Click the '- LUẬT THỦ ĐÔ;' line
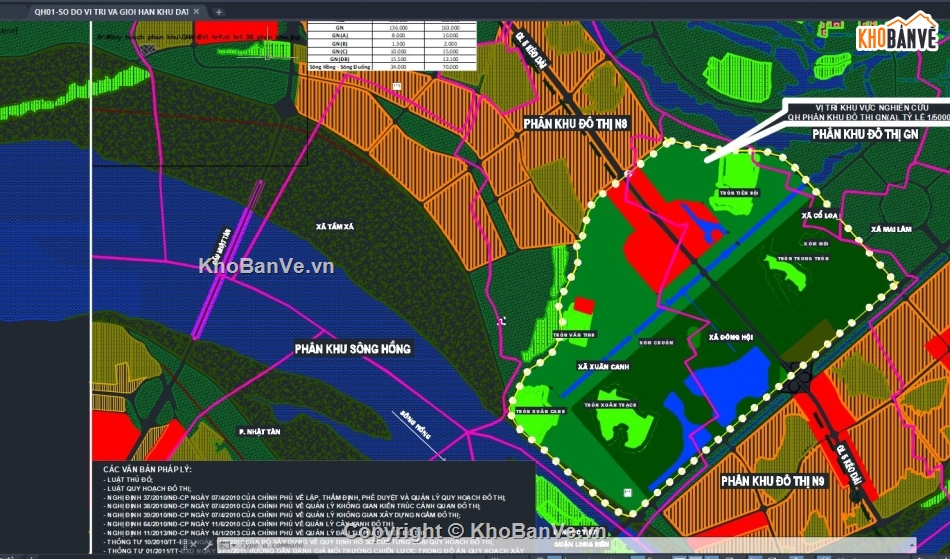This screenshot has height=559, width=950. (x=128, y=479)
